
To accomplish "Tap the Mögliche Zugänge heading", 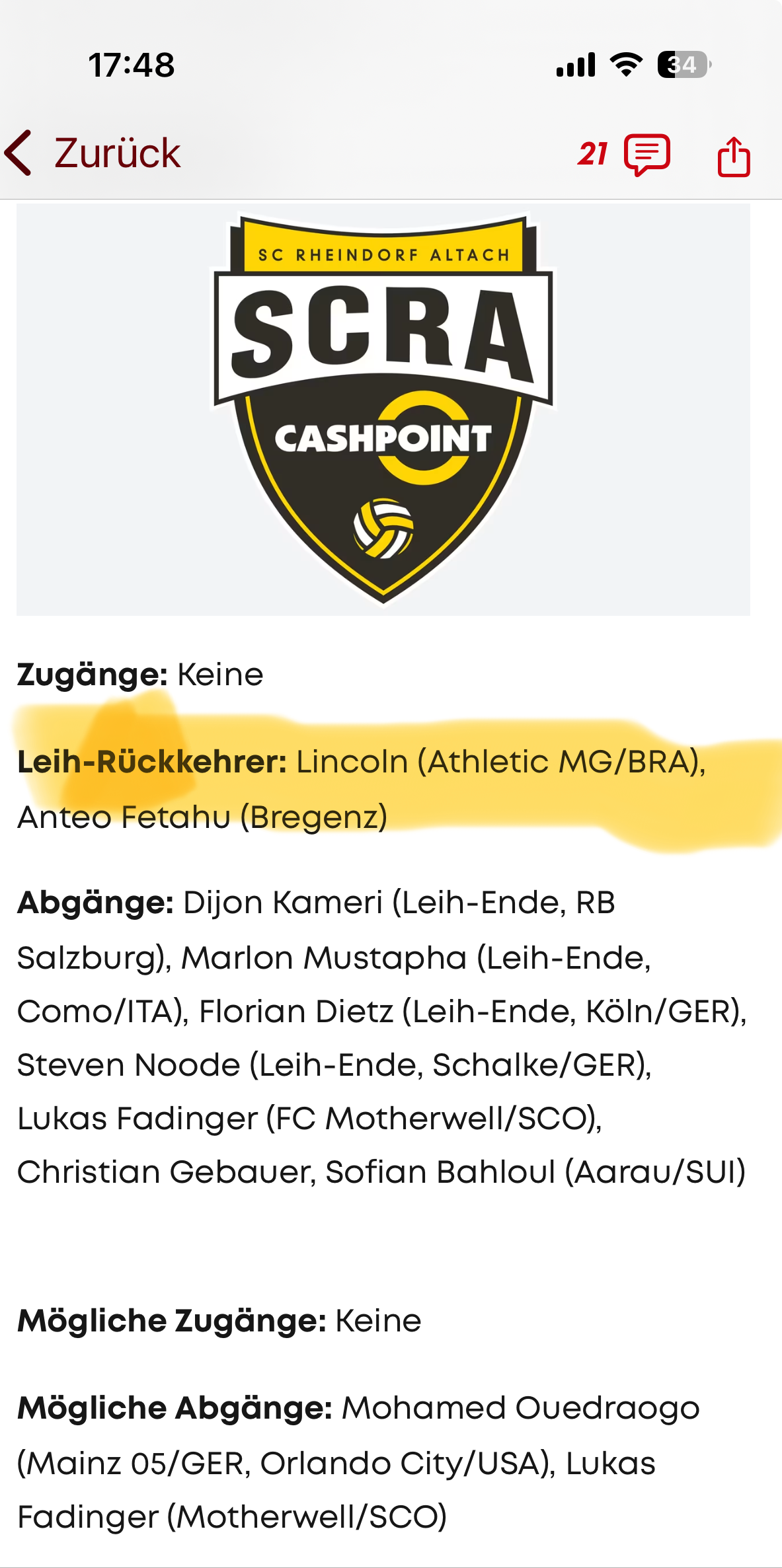I will click(172, 1320).
